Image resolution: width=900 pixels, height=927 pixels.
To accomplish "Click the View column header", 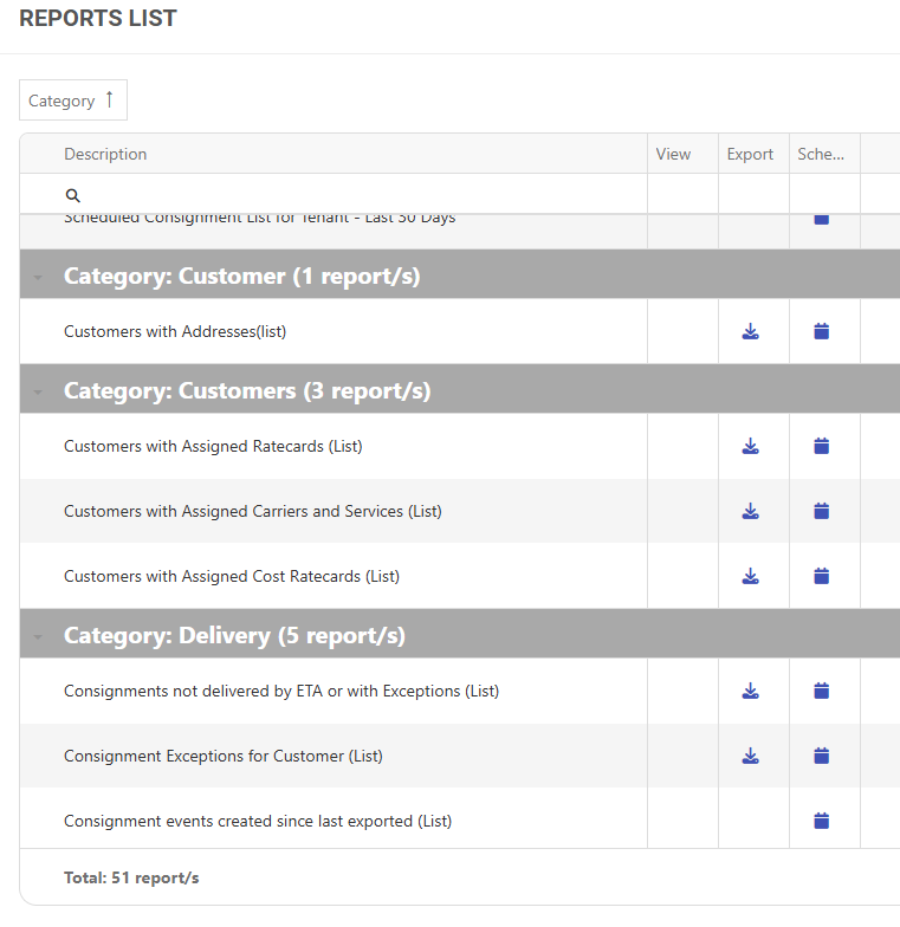I will click(673, 154).
